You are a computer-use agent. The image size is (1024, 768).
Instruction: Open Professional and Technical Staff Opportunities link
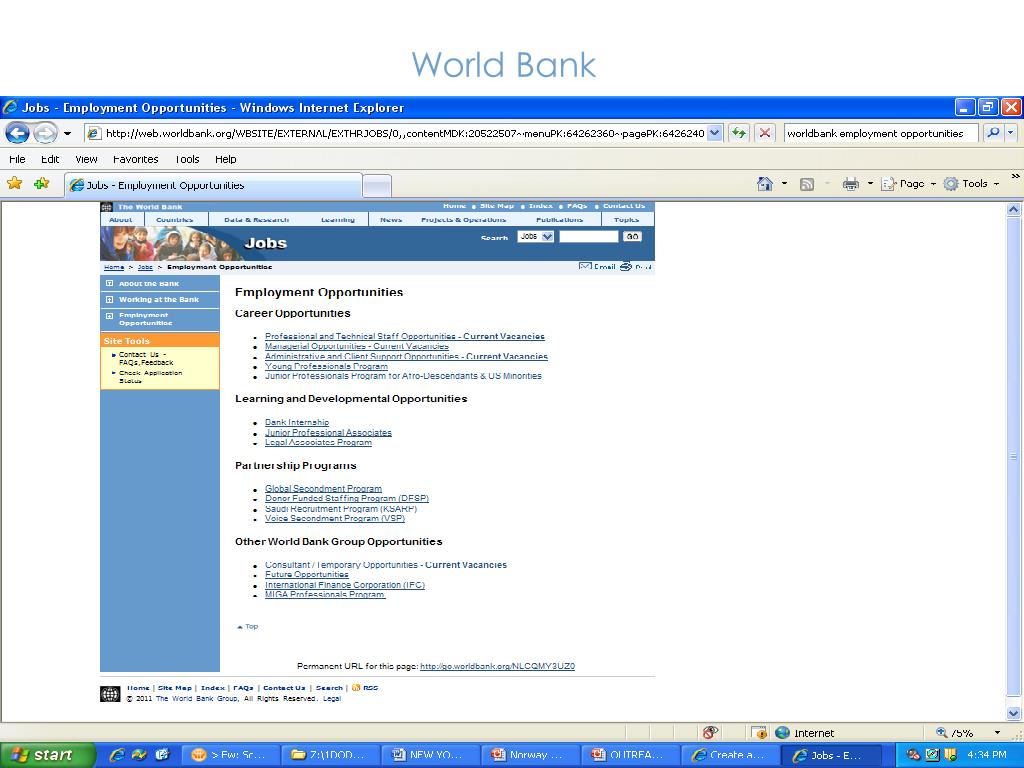coord(405,336)
